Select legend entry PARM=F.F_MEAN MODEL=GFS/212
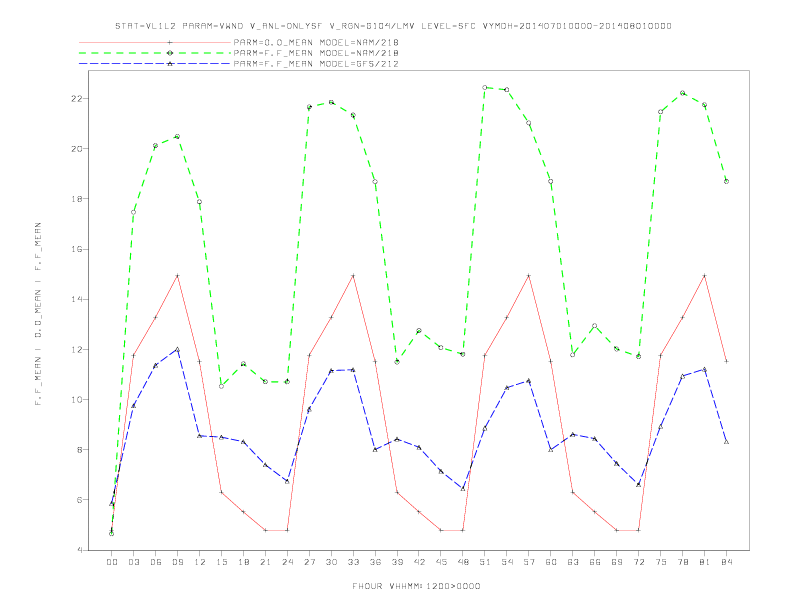Image resolution: width=792 pixels, height=612 pixels. pos(316,64)
